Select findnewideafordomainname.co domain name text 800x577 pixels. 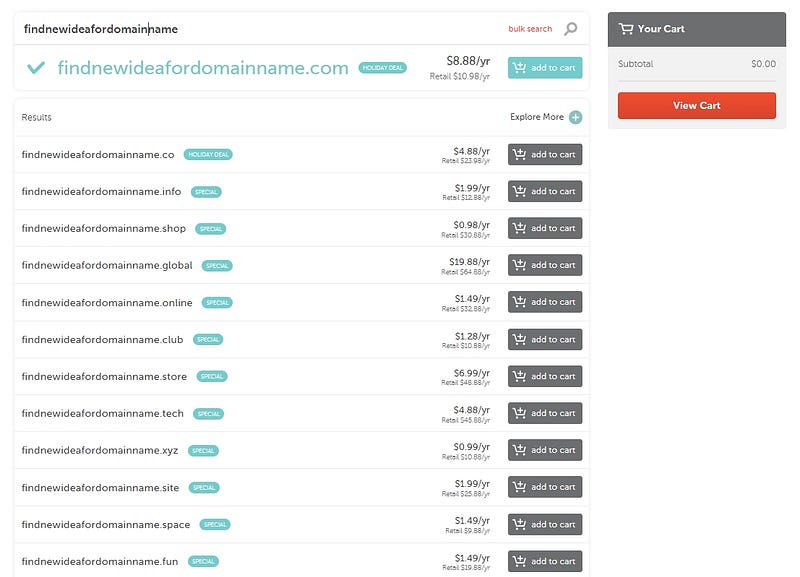point(98,155)
